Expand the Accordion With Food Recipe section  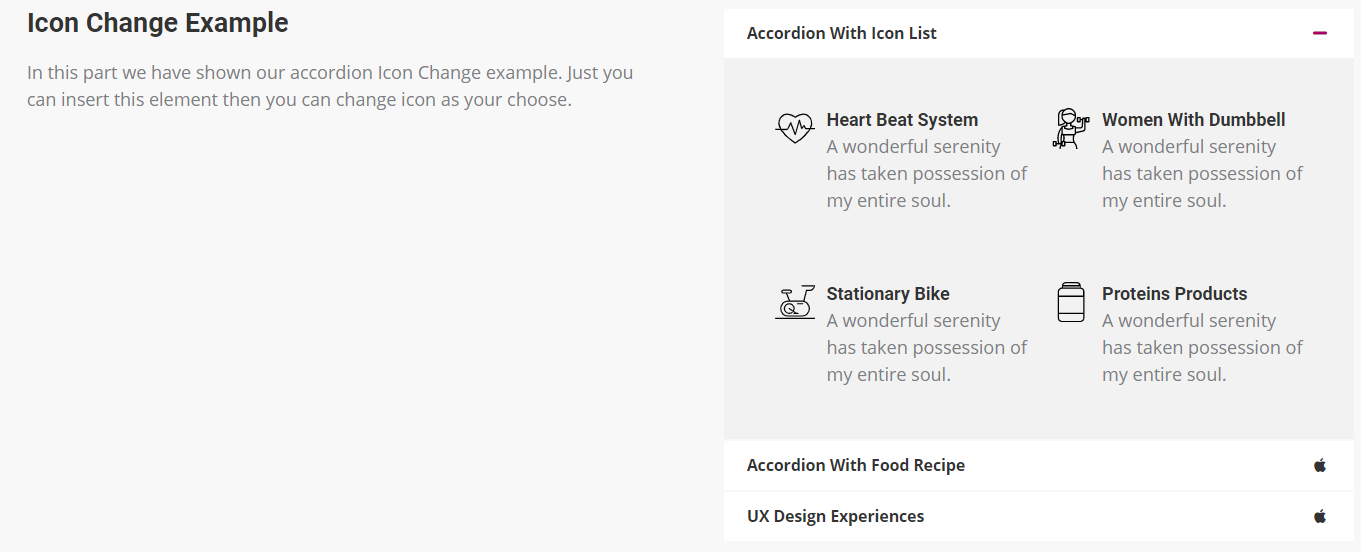tap(855, 465)
